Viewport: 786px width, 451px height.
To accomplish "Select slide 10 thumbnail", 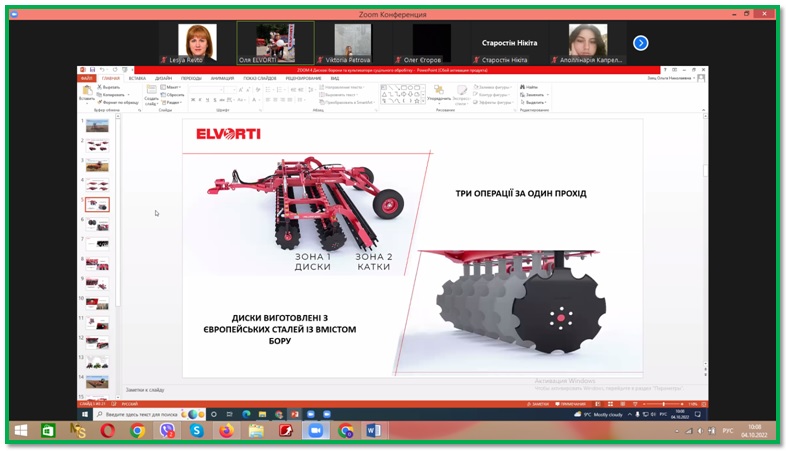I will pos(97,304).
